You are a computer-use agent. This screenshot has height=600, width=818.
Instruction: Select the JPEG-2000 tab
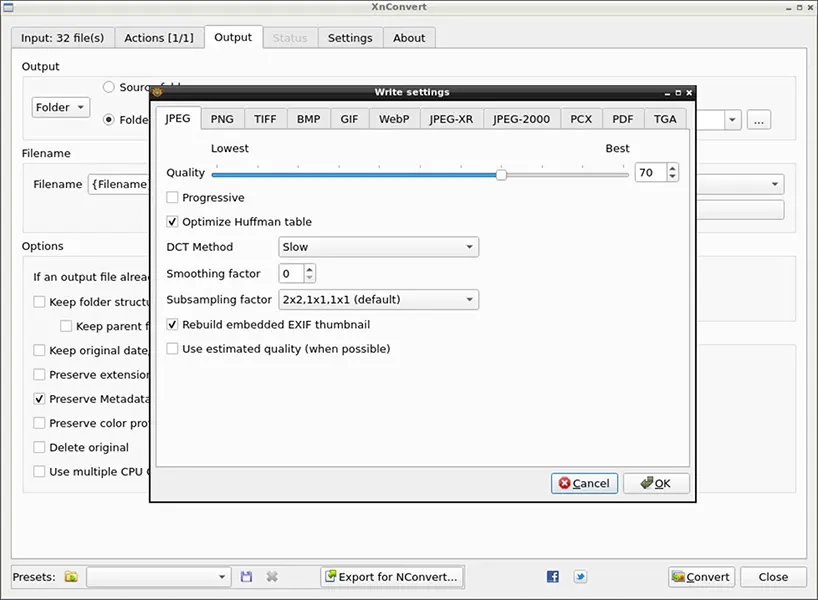(522, 119)
